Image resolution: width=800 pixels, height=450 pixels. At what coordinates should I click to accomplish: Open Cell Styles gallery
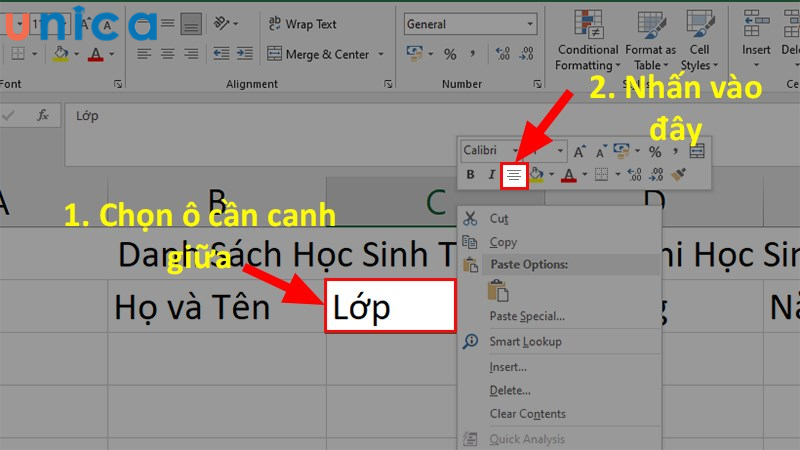point(699,40)
